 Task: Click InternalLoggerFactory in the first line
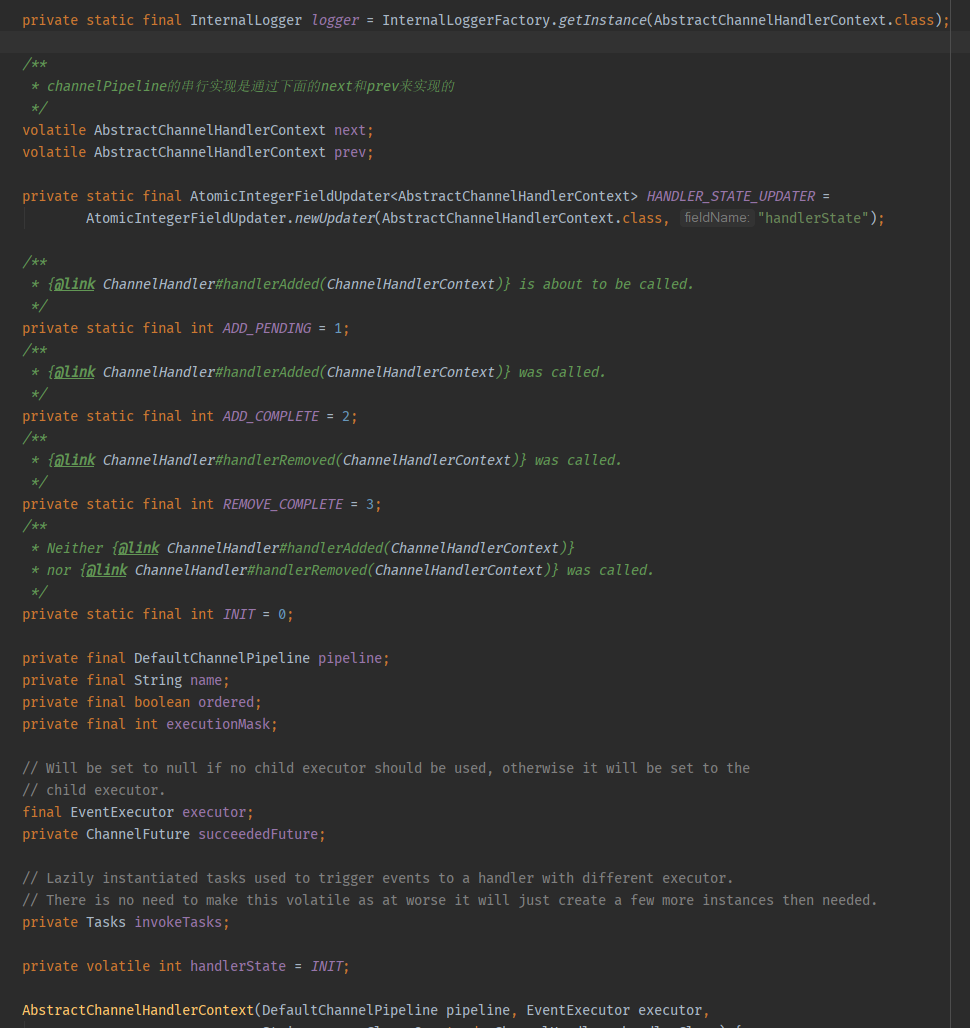466,20
